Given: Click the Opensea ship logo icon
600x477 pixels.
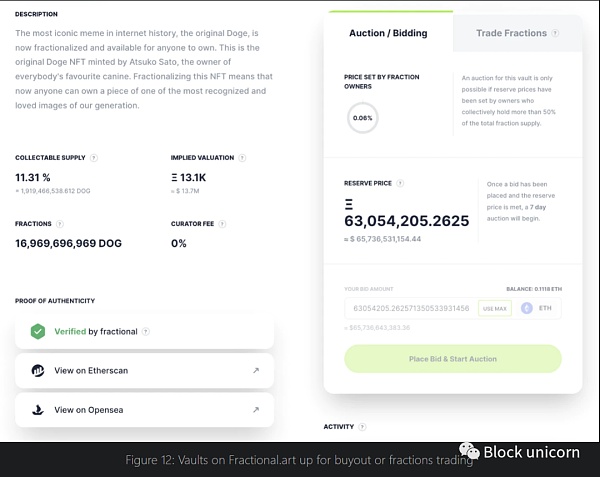Looking at the screenshot, I should pos(38,410).
